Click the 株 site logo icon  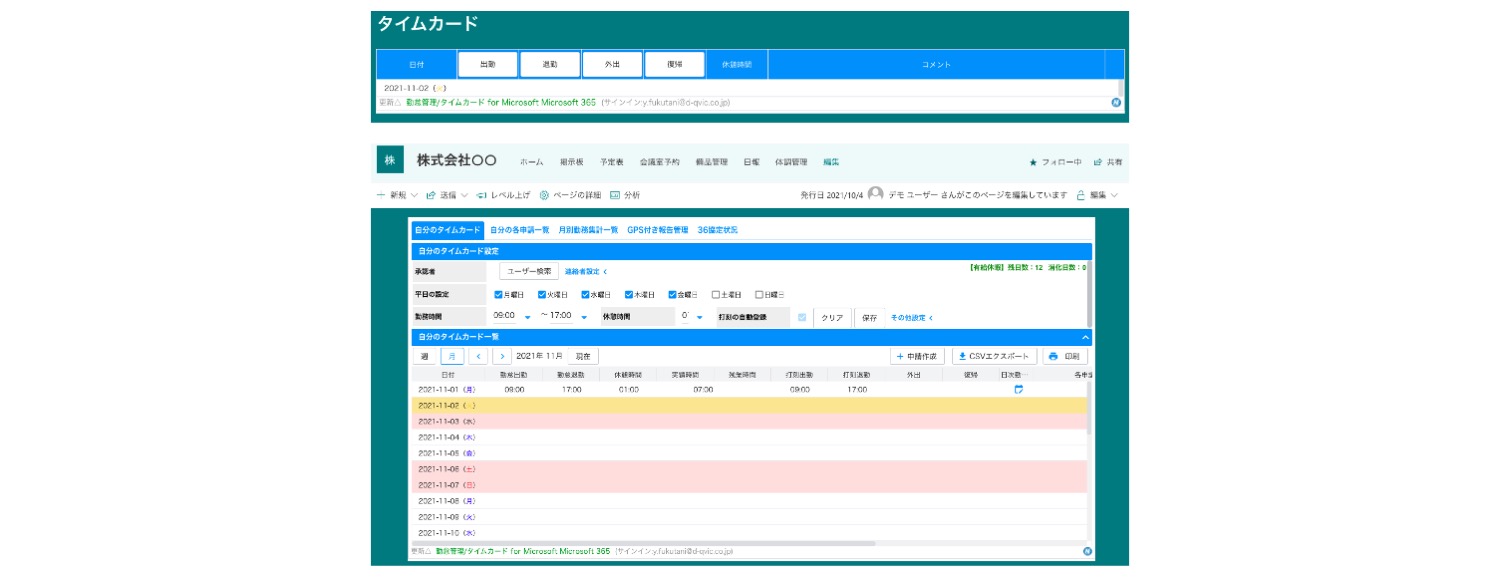tap(389, 160)
